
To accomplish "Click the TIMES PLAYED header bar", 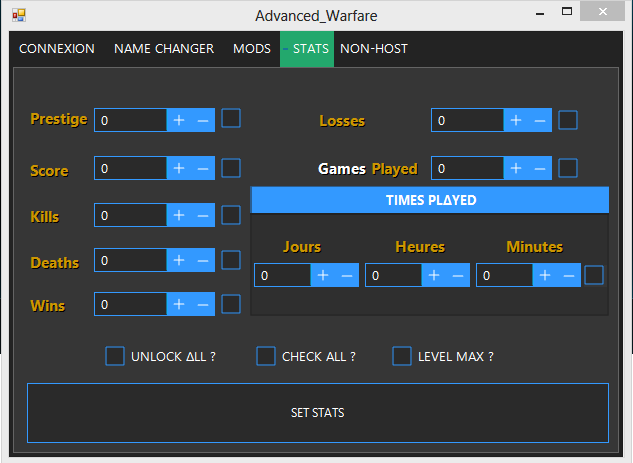I will coord(430,200).
